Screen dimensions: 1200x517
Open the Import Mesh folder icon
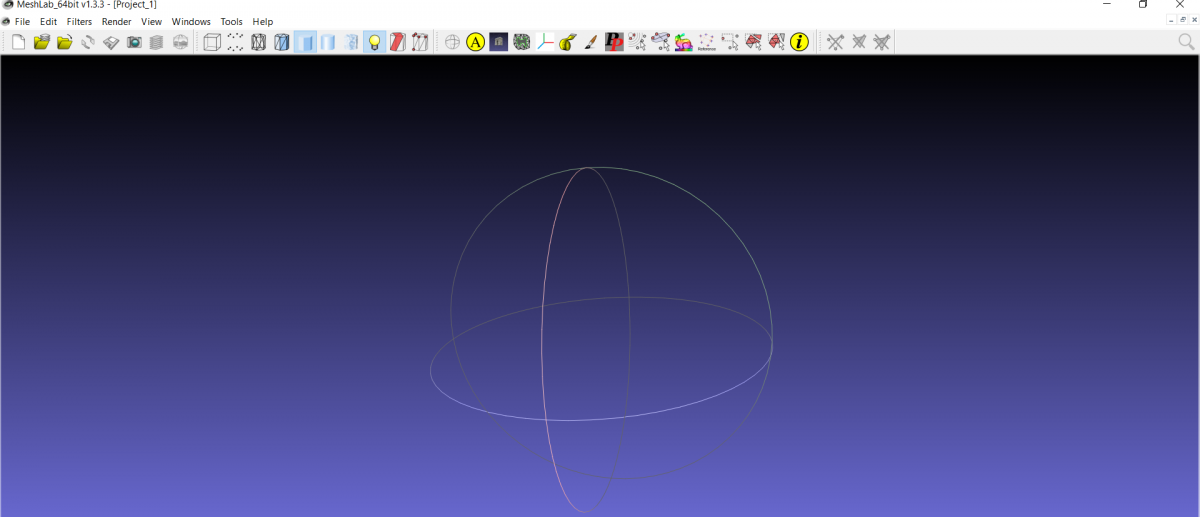64,42
